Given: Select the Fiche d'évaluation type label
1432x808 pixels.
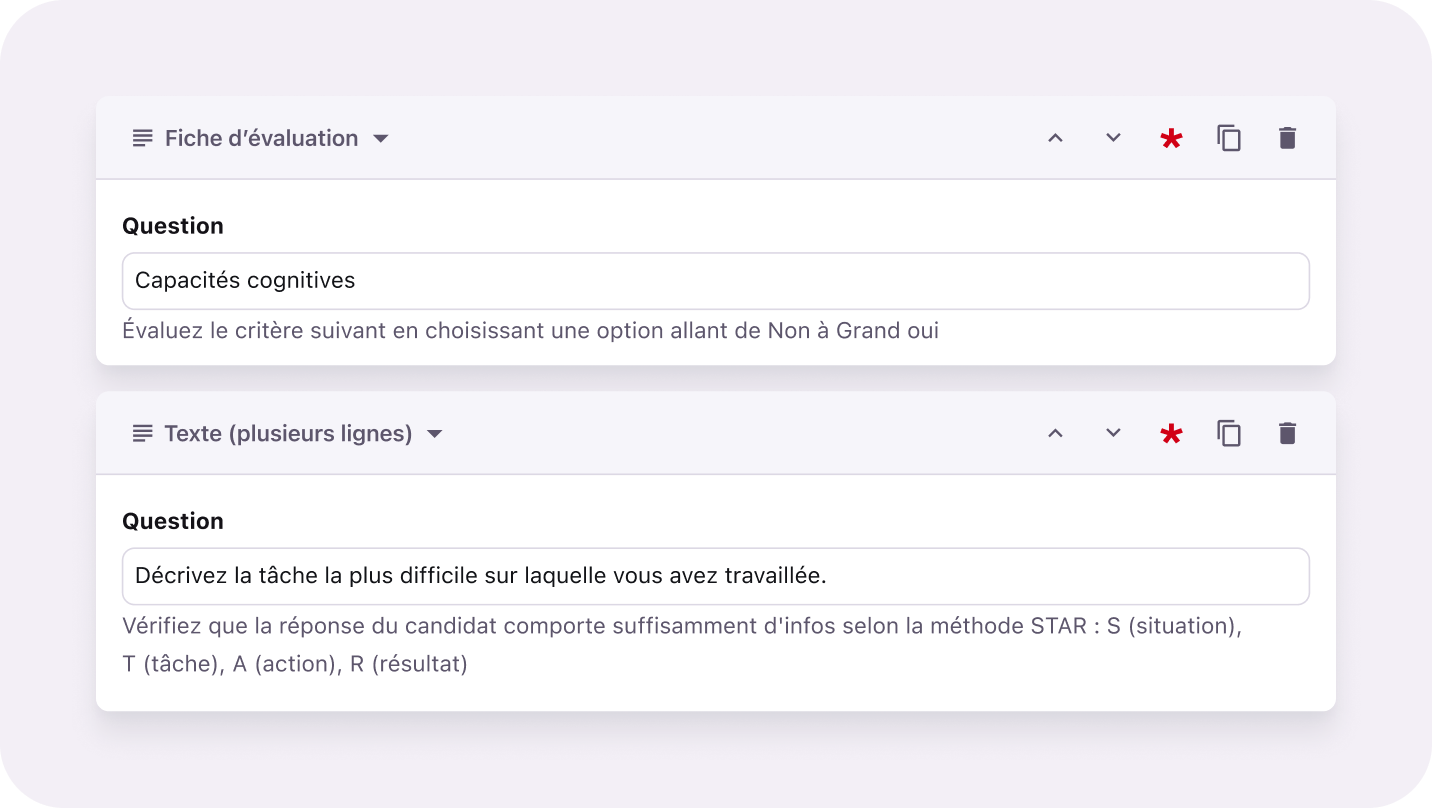Looking at the screenshot, I should coord(261,138).
